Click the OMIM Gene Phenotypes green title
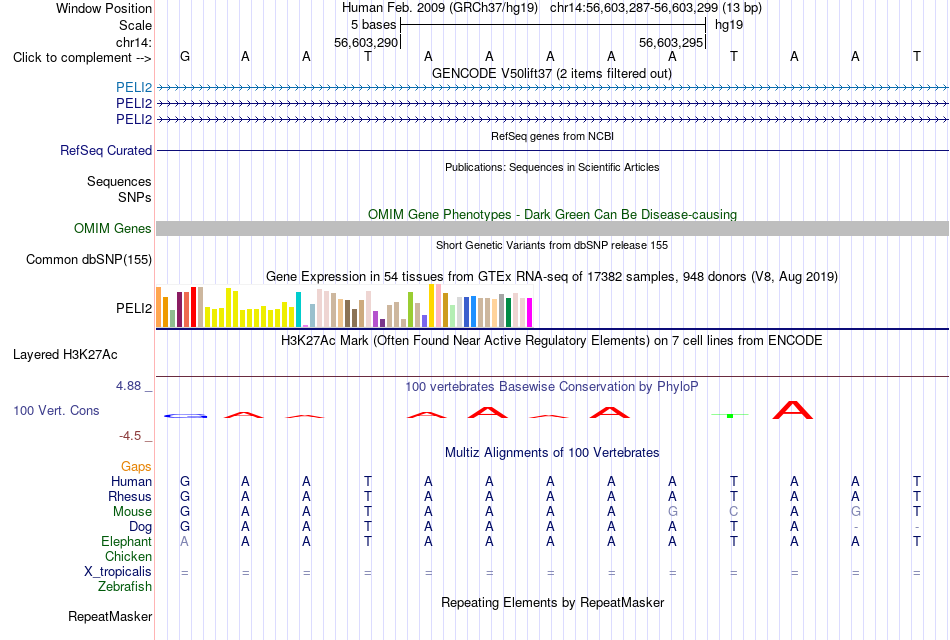This screenshot has width=950, height=640. click(552, 214)
